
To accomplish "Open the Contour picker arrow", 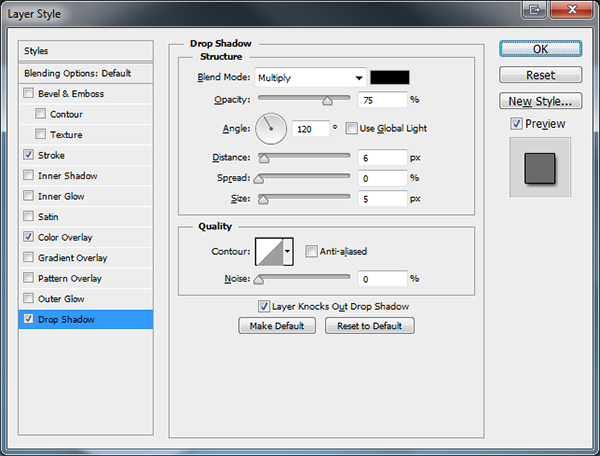I will pyautogui.click(x=288, y=251).
